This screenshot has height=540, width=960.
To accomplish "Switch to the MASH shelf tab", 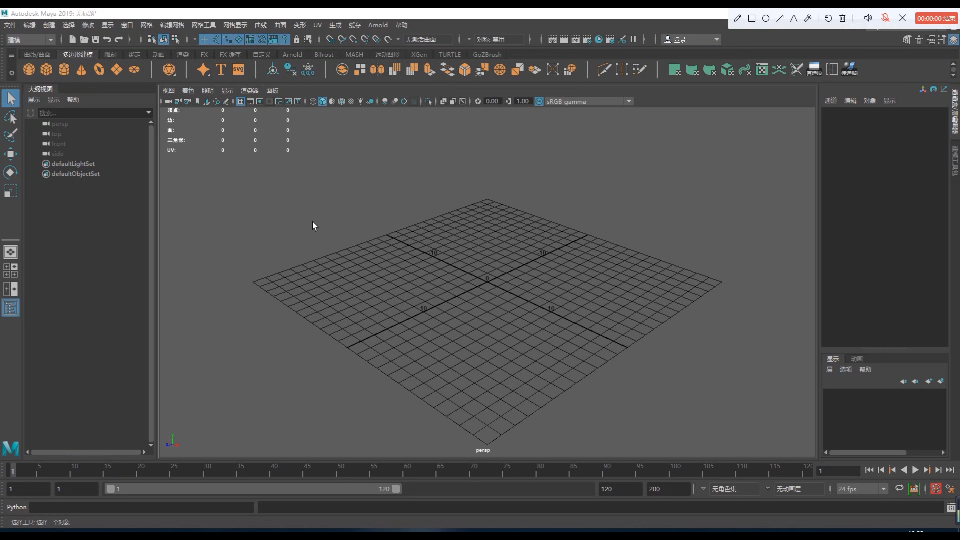I will pyautogui.click(x=354, y=54).
